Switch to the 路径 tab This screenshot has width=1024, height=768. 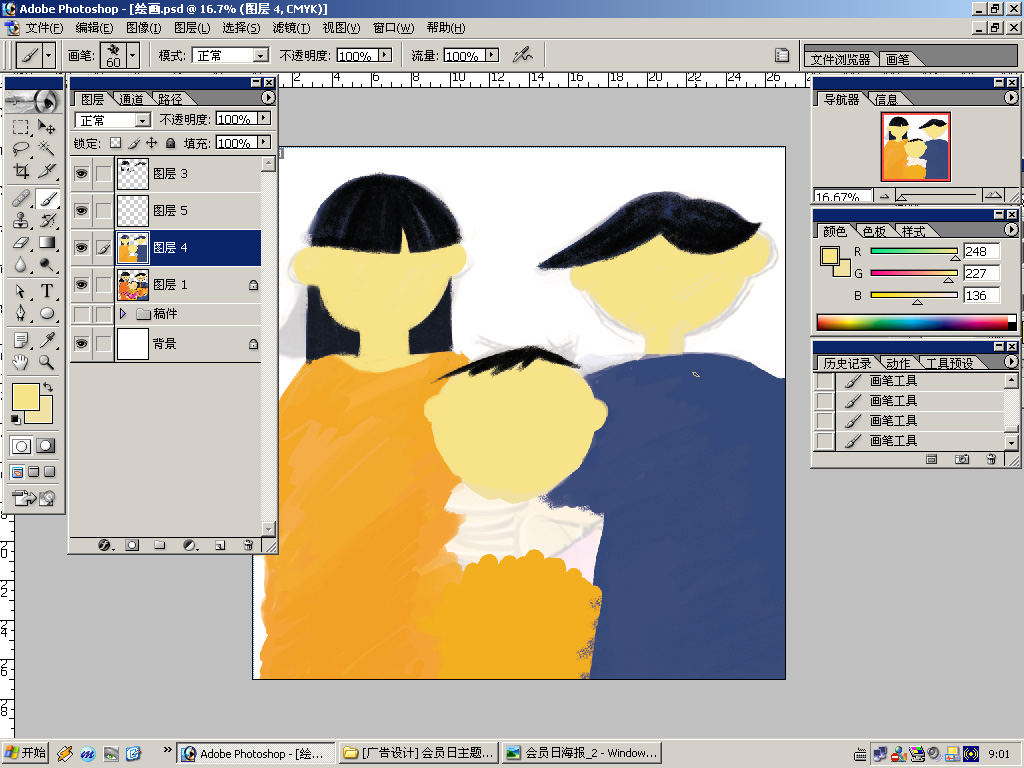[170, 99]
